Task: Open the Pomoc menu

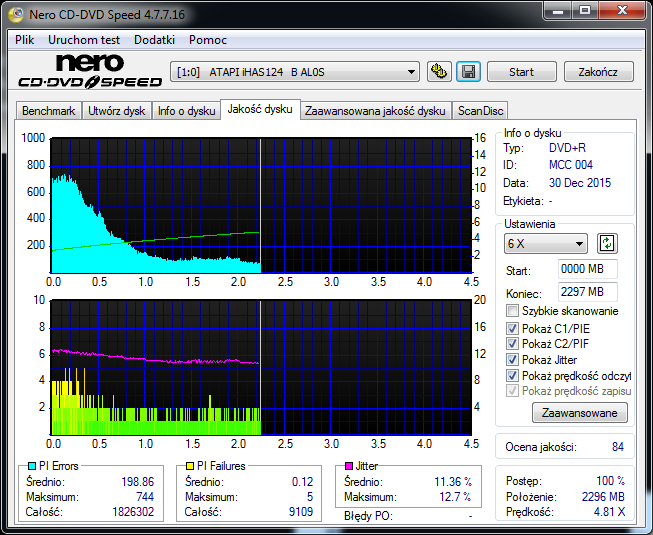Action: (207, 40)
